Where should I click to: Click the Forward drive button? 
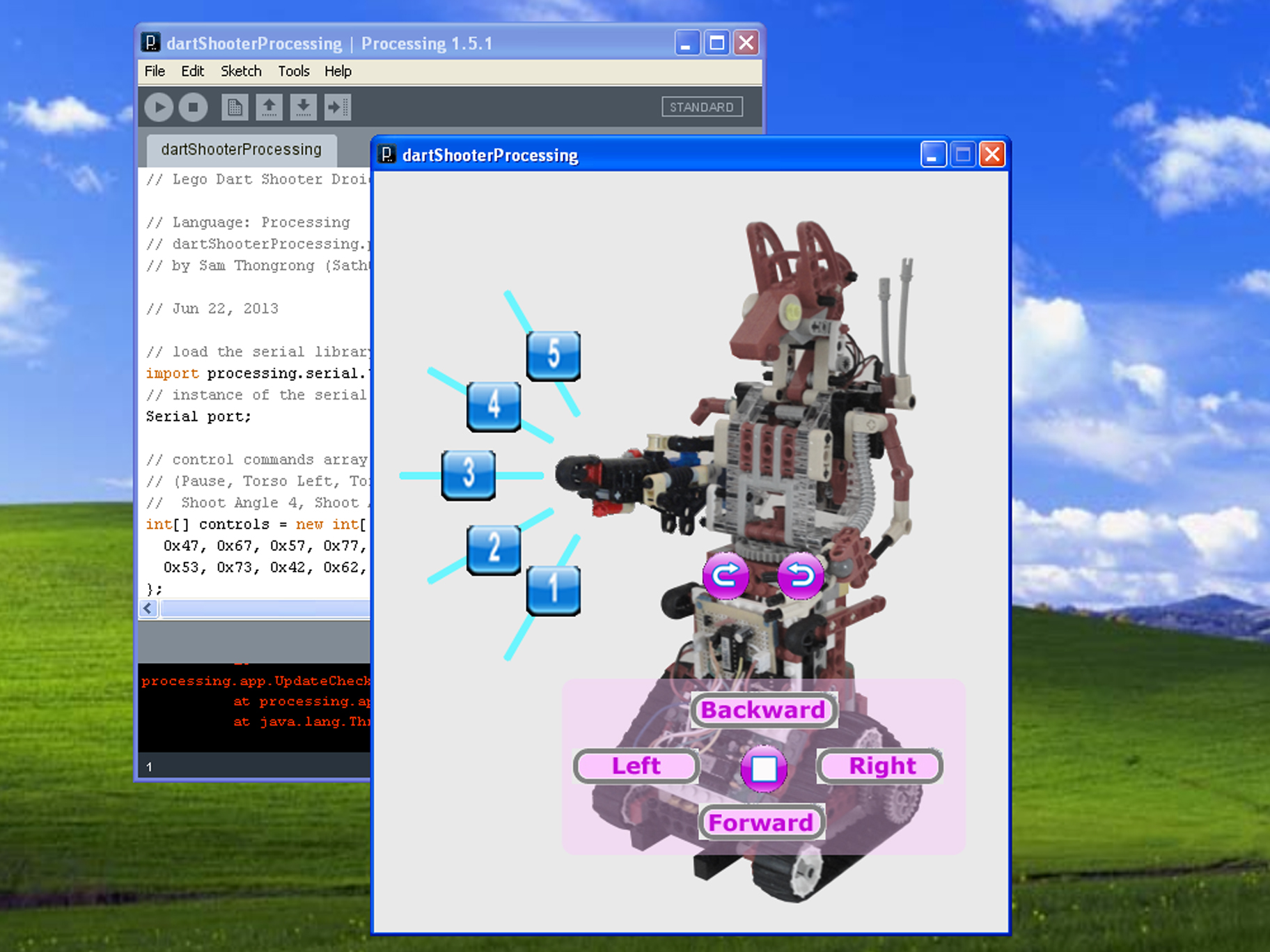click(x=762, y=822)
